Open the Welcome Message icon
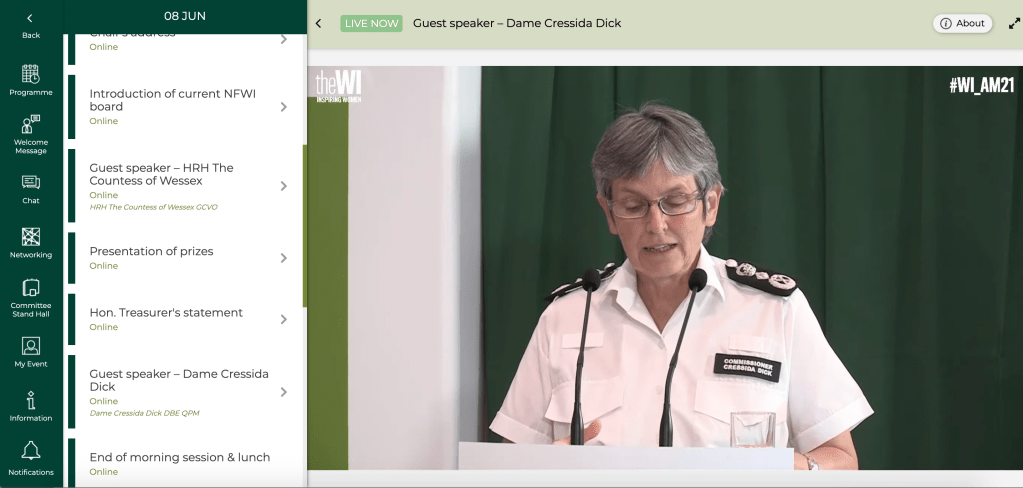1023x488 pixels. click(31, 125)
